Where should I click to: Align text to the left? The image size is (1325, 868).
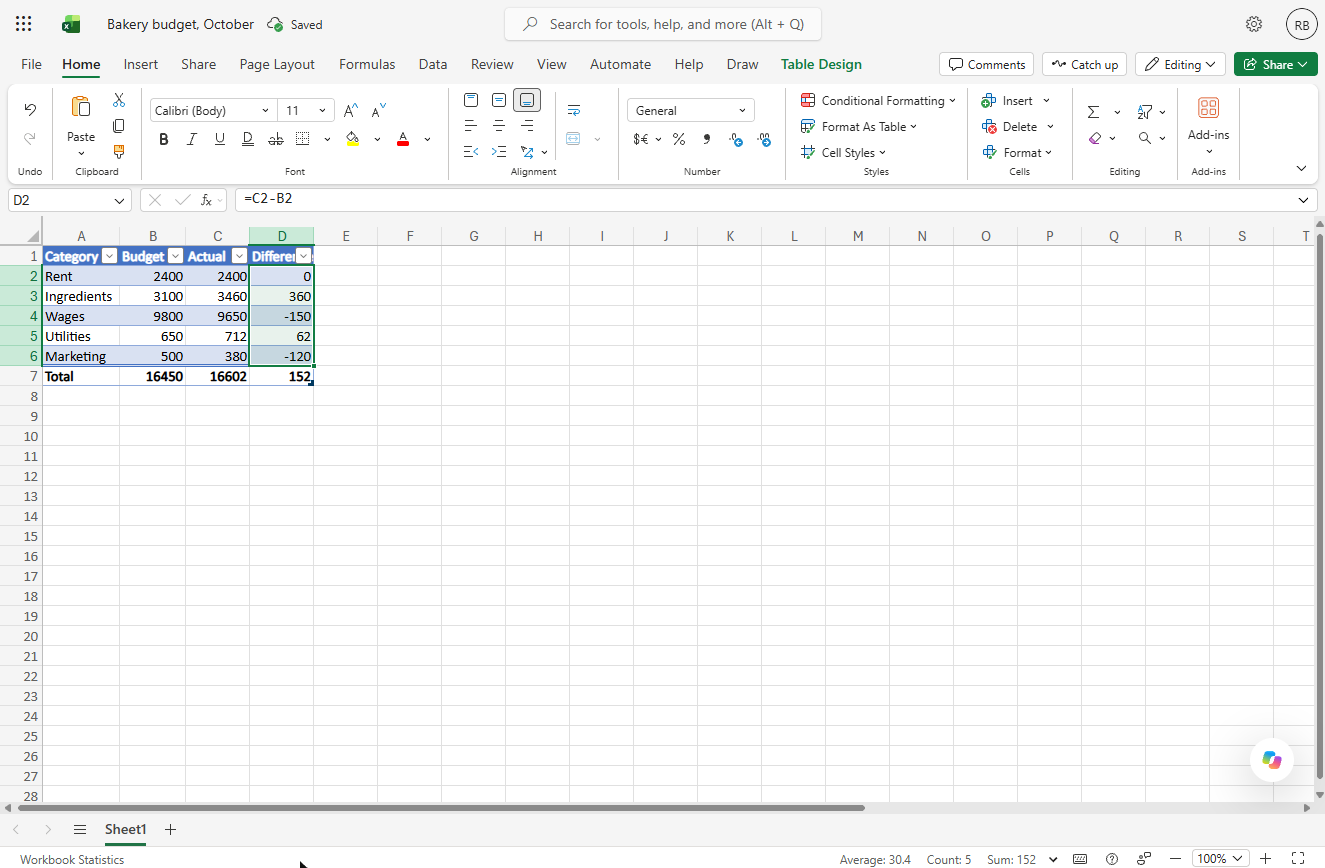tap(471, 126)
